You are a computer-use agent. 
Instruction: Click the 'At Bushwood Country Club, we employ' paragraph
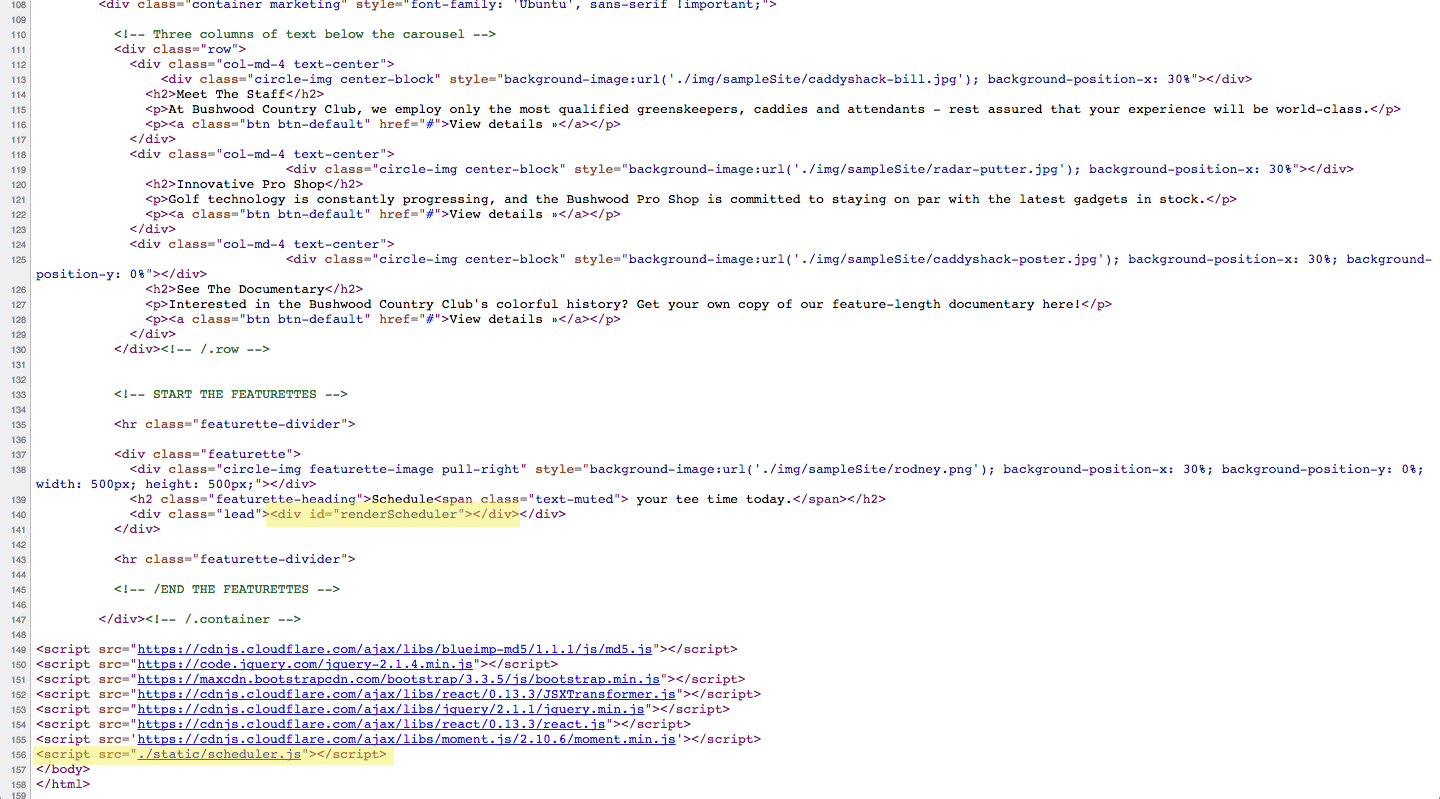coord(773,109)
